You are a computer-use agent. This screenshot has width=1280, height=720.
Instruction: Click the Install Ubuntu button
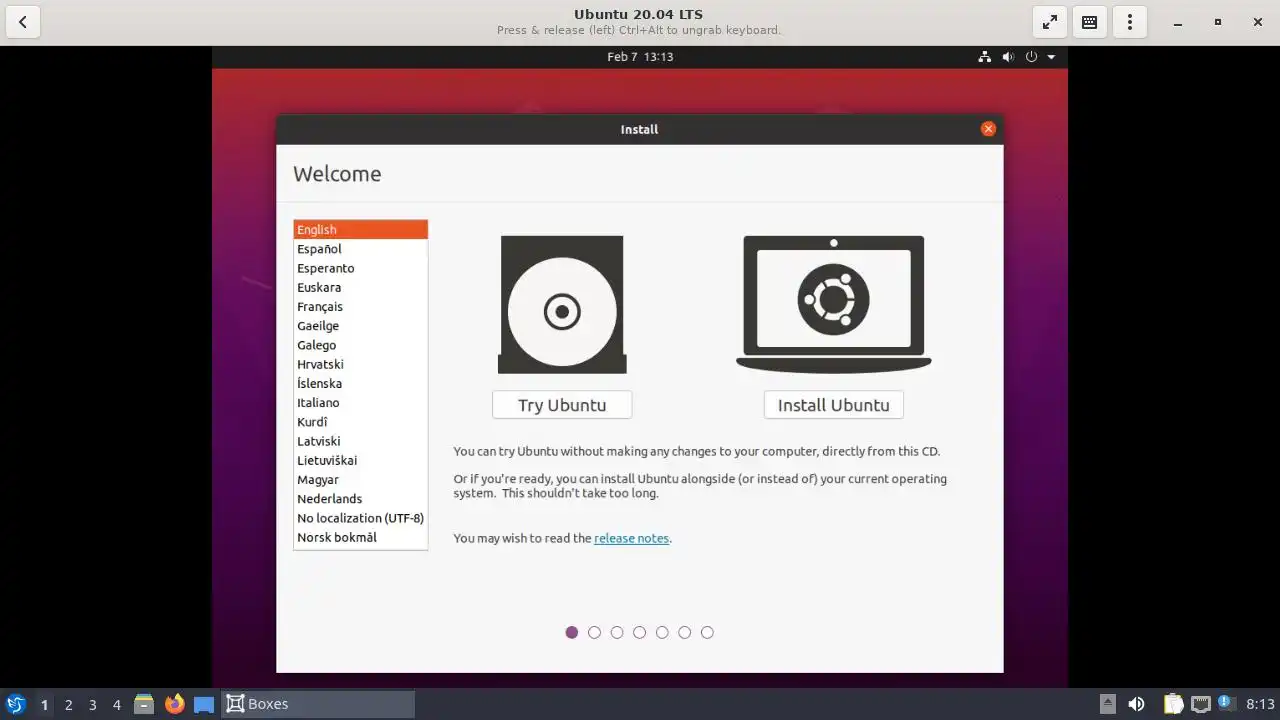[x=833, y=405]
